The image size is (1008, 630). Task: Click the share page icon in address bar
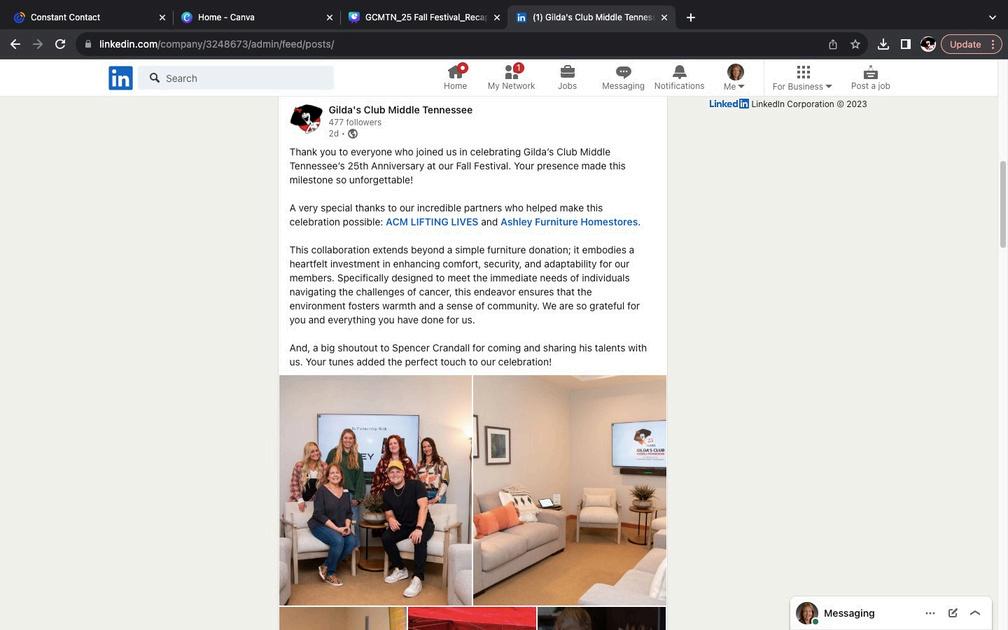(x=832, y=44)
